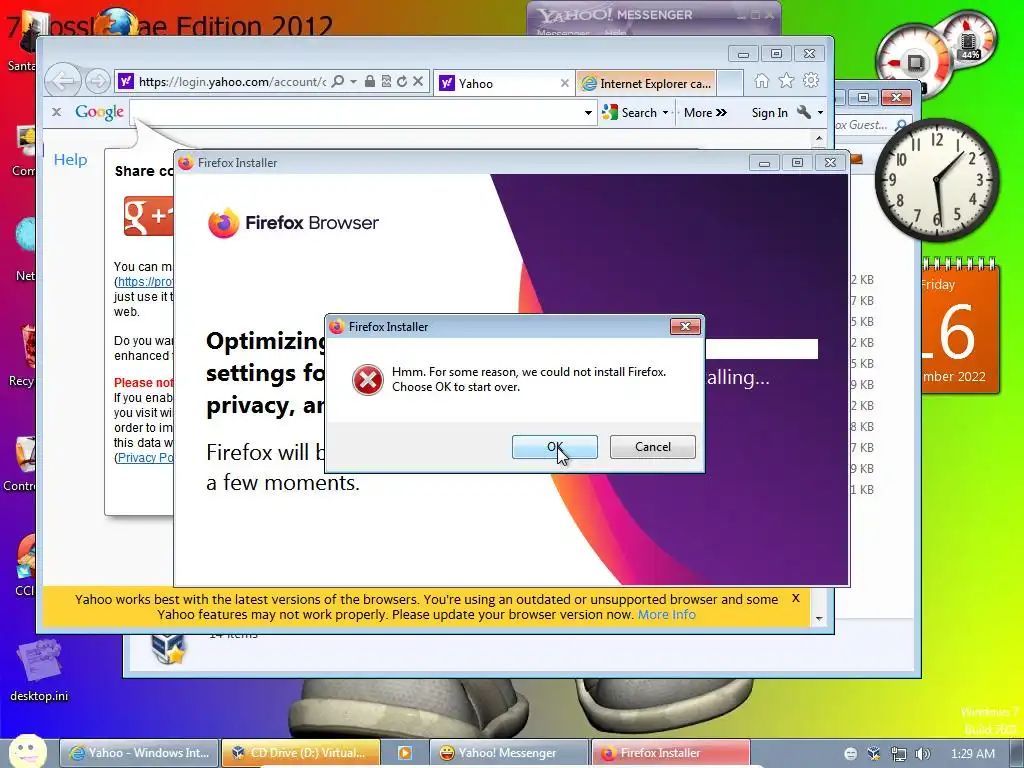Click the login.yahoo.com address bar
This screenshot has height=768, width=1024.
231,82
